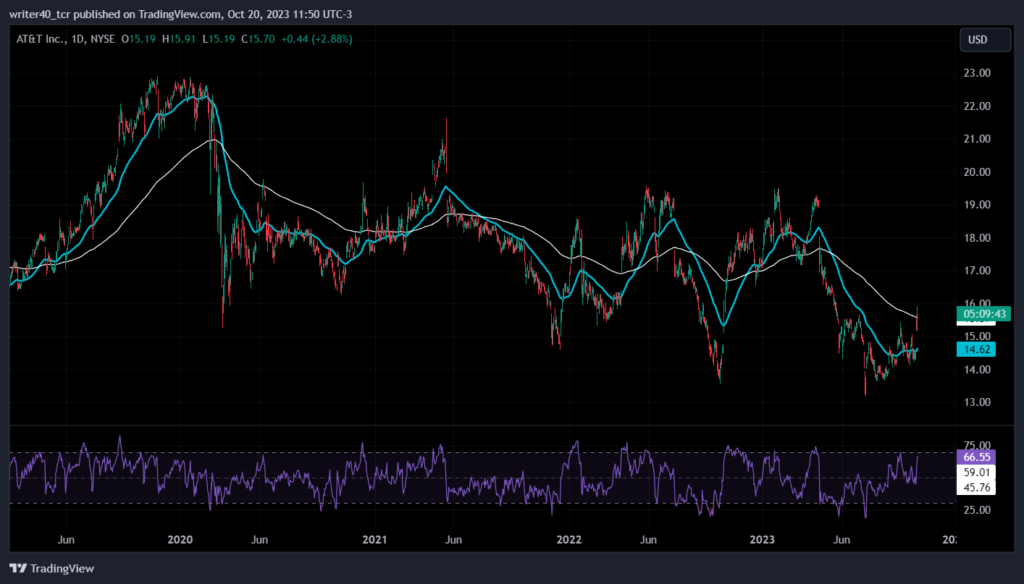This screenshot has height=584, width=1024.
Task: Click the 2020 time axis label
Action: [180, 540]
